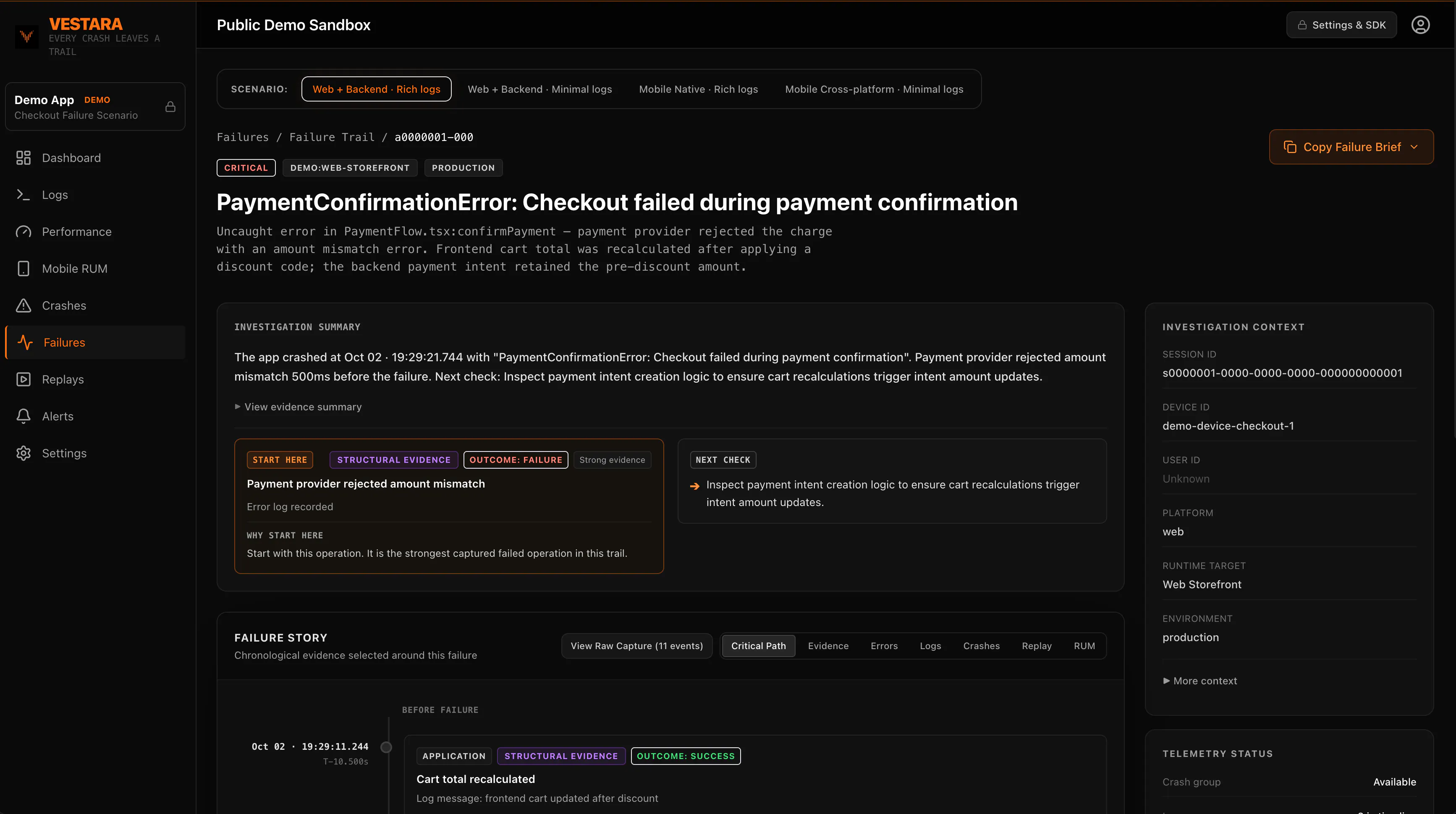
Task: Select the Performance gauge icon
Action: pos(23,232)
